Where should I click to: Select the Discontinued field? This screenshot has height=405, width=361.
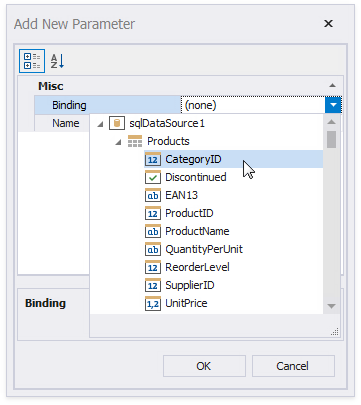click(x=196, y=177)
